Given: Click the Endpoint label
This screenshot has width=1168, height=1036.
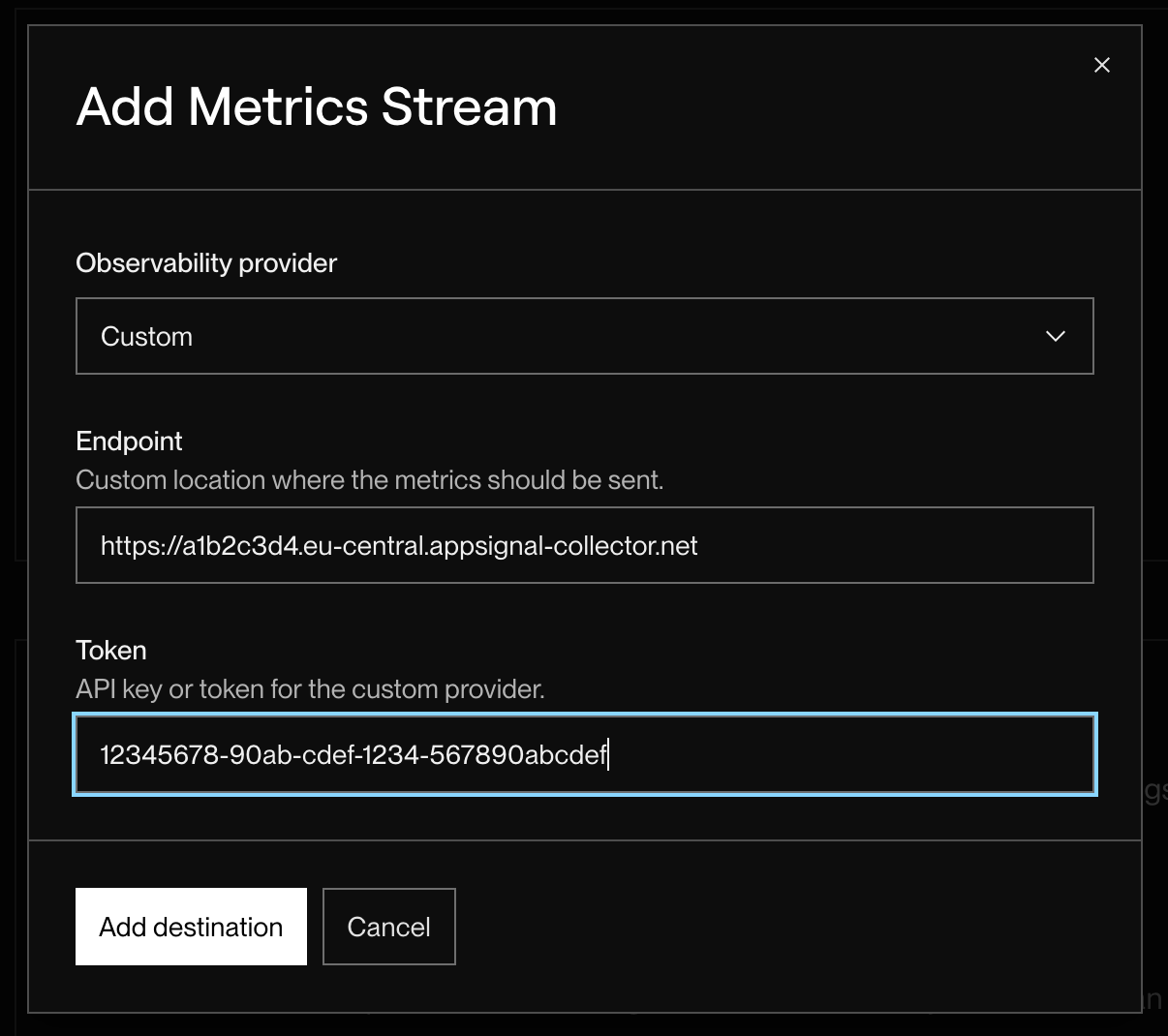Looking at the screenshot, I should coord(129,442).
